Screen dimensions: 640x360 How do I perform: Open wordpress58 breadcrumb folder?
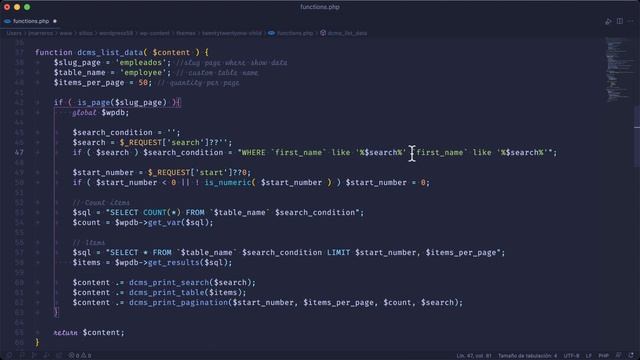[x=116, y=33]
